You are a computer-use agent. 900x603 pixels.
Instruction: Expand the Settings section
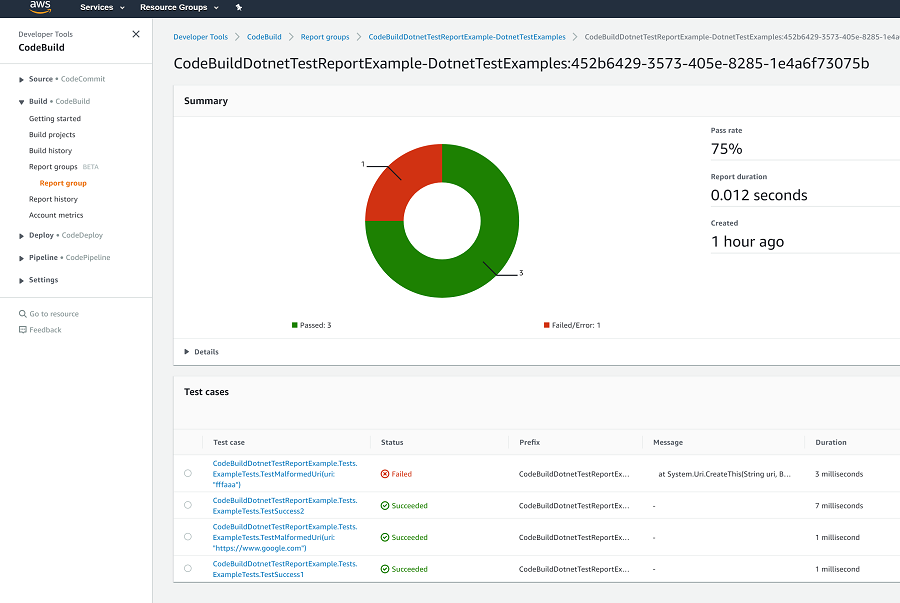pyautogui.click(x=21, y=281)
